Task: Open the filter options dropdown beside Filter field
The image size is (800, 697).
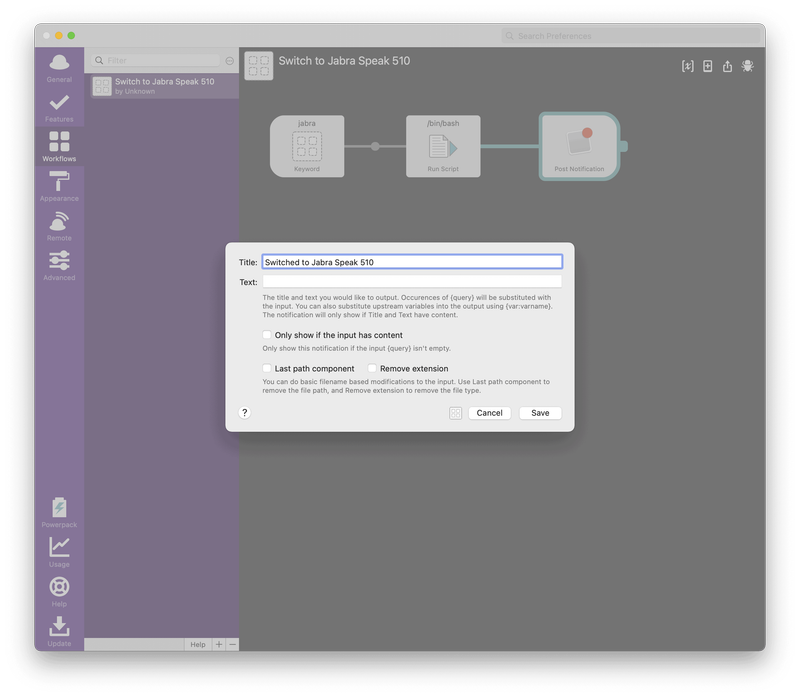Action: point(230,61)
